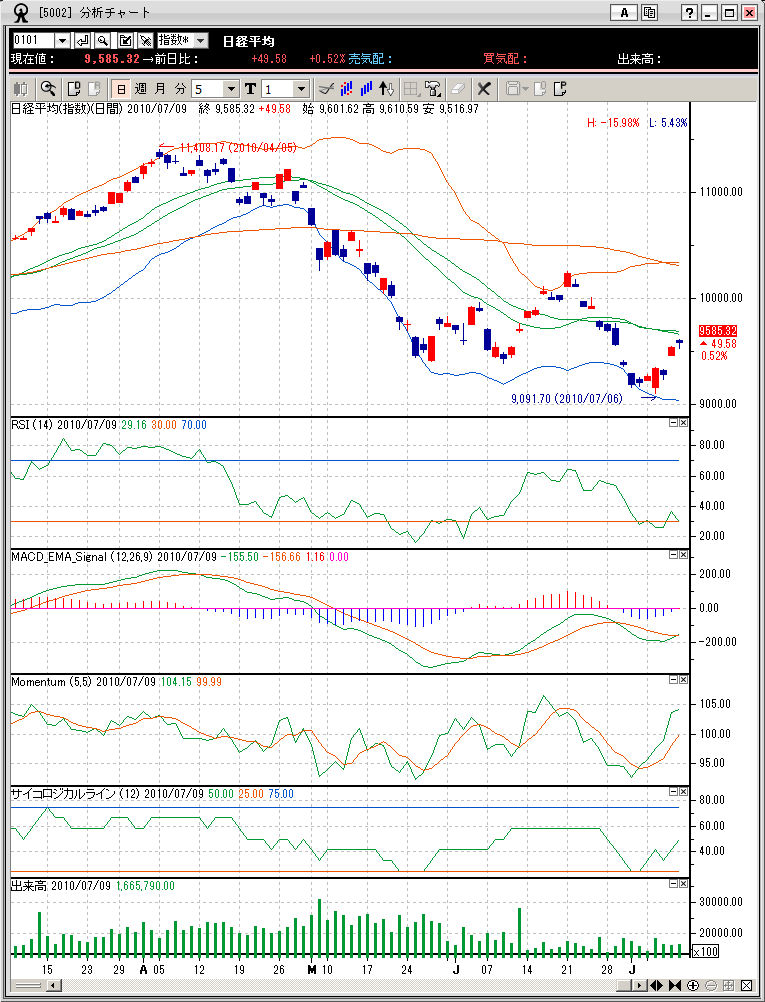Screen dimensions: 765x1002
Task: Select the X-shaped delete tool in the toolbar
Action: click(x=484, y=88)
